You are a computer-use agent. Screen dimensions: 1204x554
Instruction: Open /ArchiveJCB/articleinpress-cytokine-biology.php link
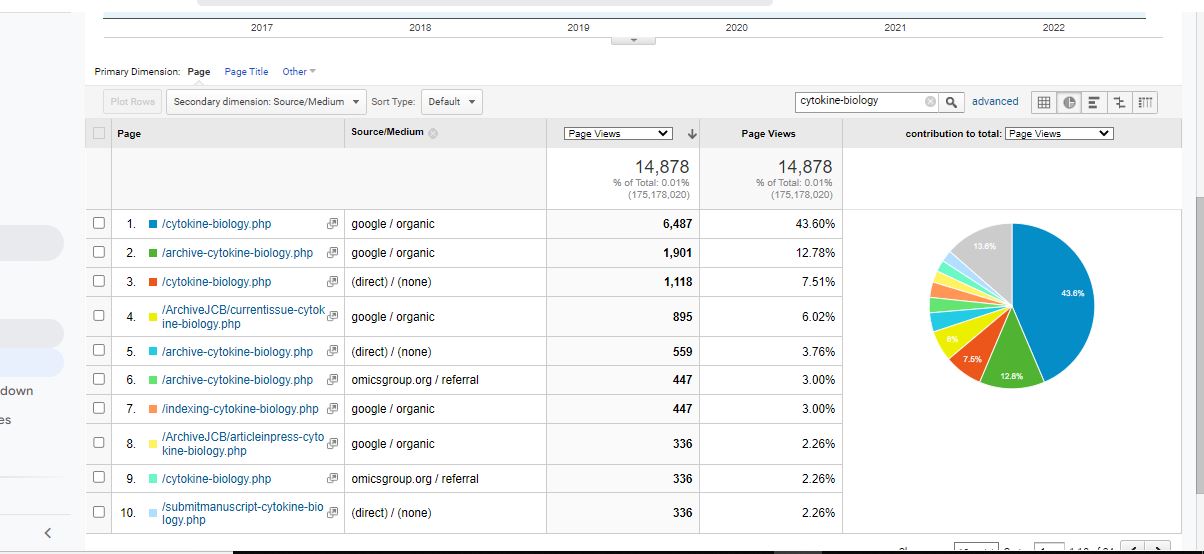click(243, 444)
